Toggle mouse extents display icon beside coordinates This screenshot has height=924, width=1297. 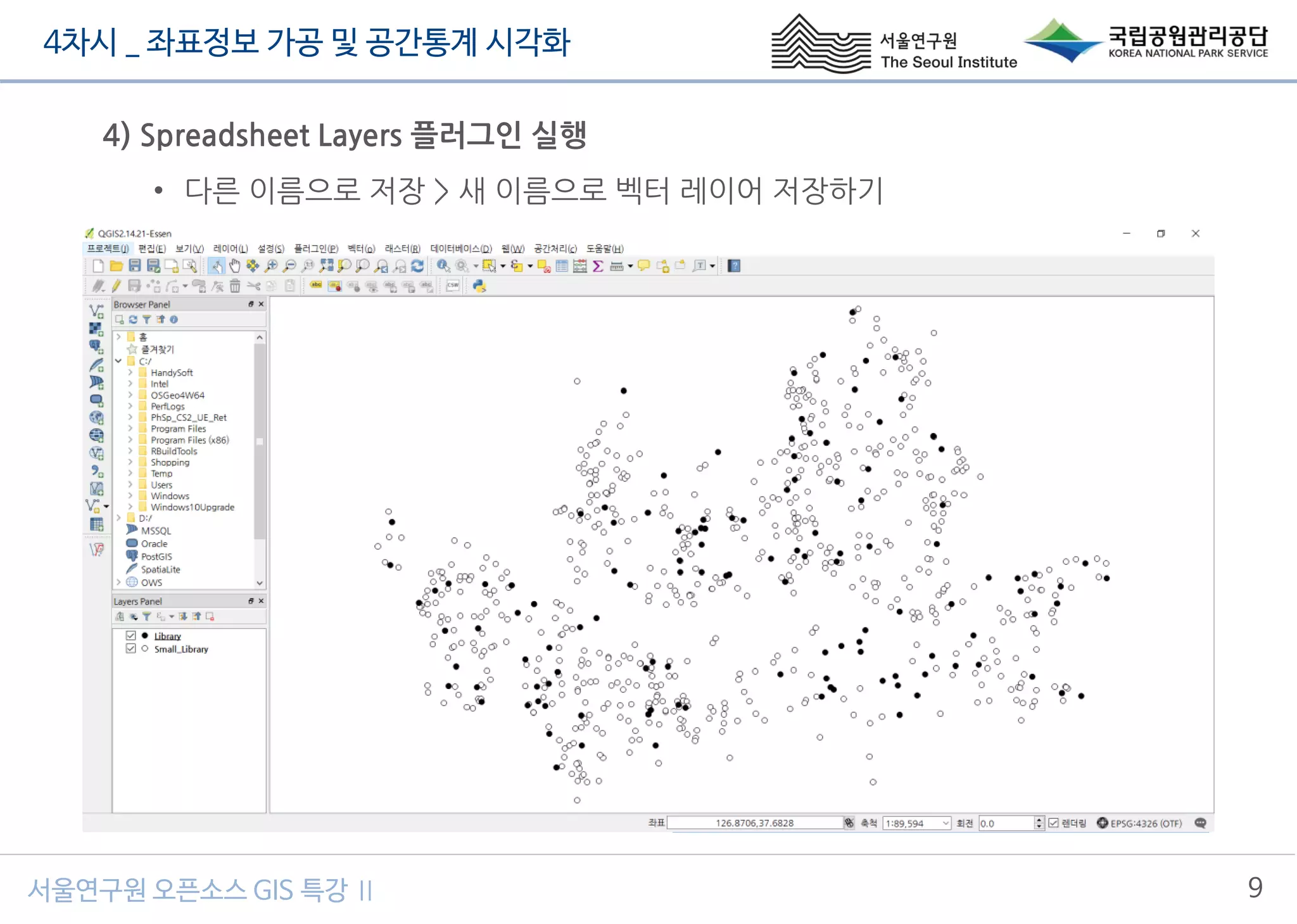tap(849, 823)
